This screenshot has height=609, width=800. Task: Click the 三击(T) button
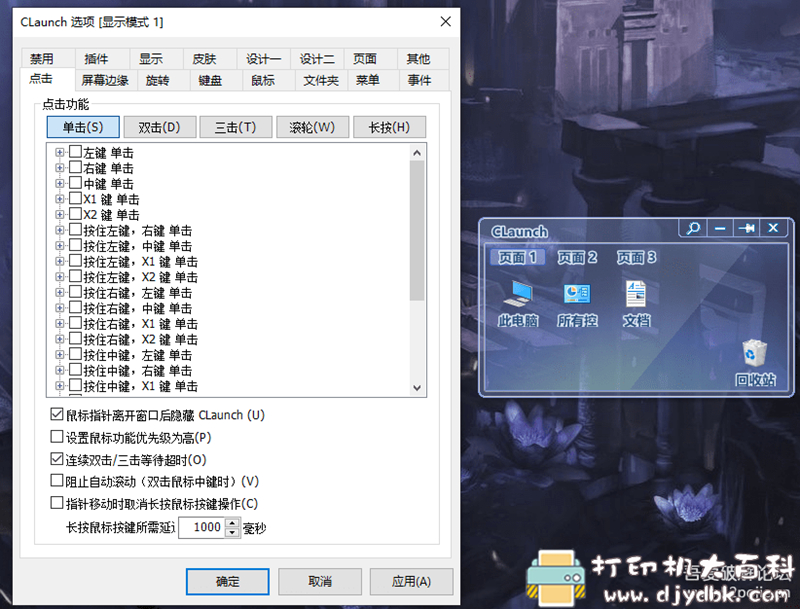coord(236,127)
